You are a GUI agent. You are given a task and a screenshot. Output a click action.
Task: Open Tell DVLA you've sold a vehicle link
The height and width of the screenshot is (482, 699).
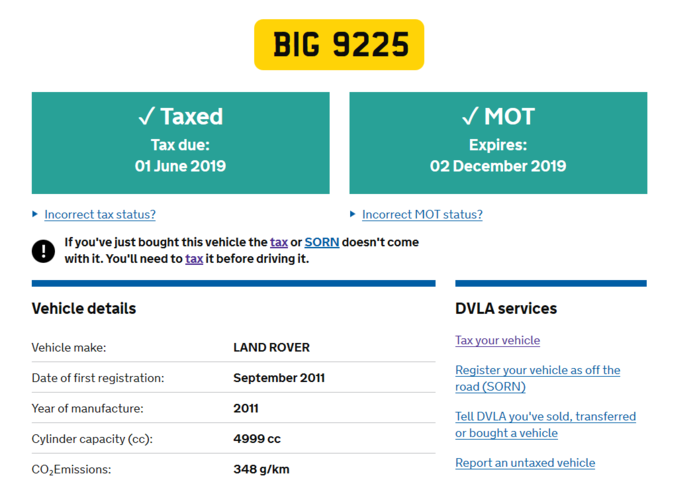pos(545,424)
